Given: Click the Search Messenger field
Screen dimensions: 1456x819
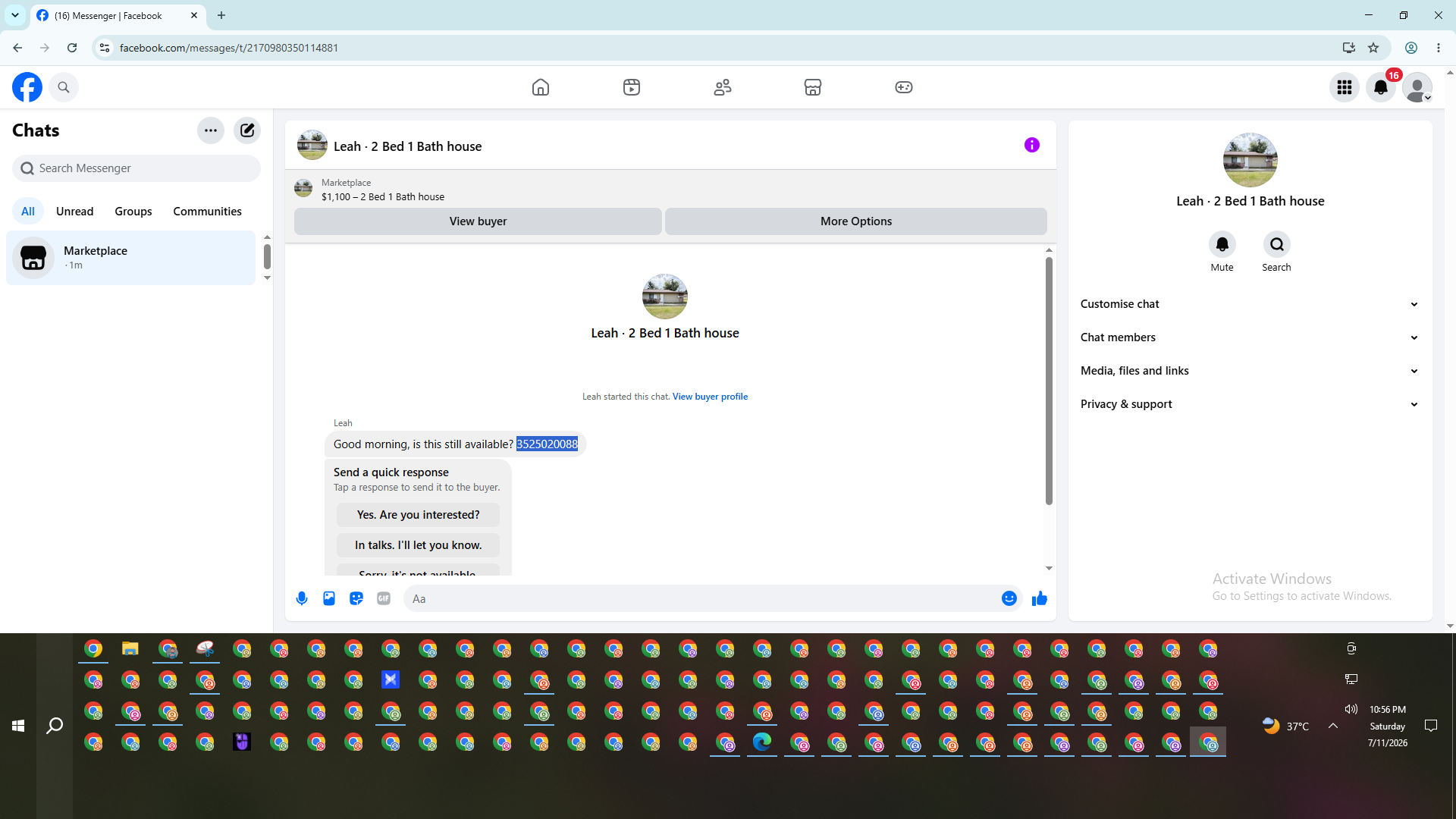Looking at the screenshot, I should [x=136, y=168].
